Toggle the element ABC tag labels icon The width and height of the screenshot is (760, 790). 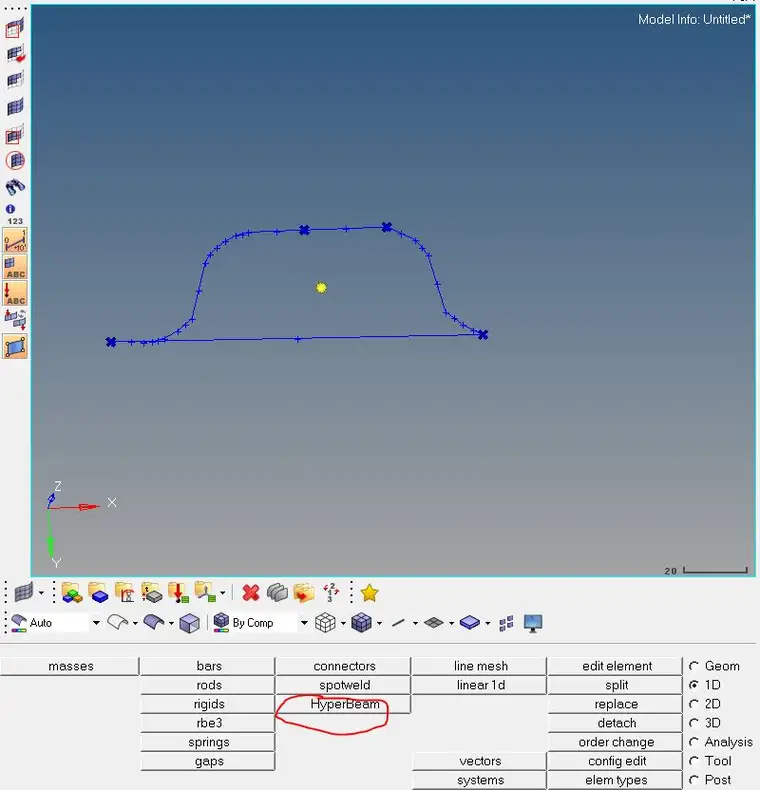[x=15, y=267]
